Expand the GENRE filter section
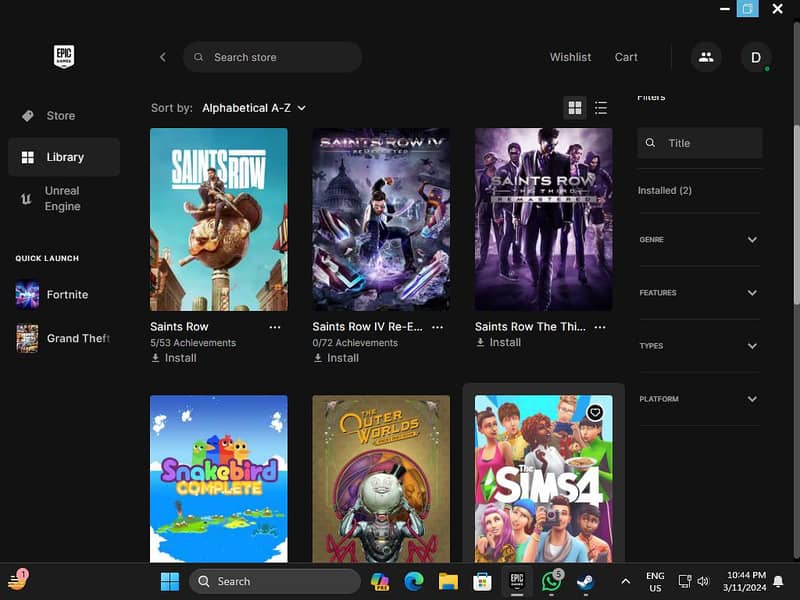The width and height of the screenshot is (800, 600). [700, 240]
